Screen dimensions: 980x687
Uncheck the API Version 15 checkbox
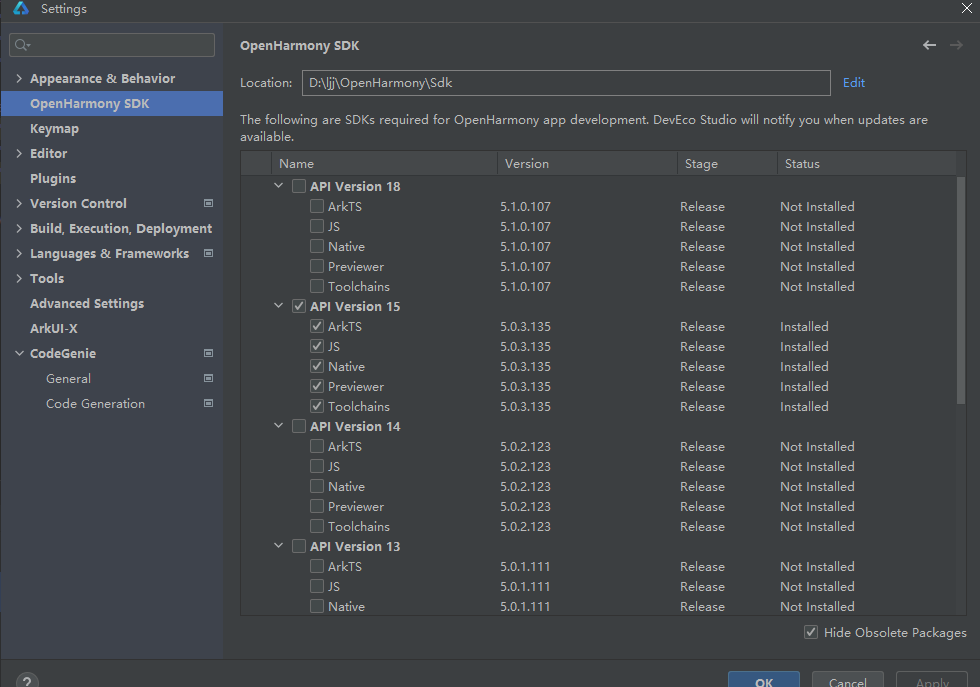(x=299, y=306)
